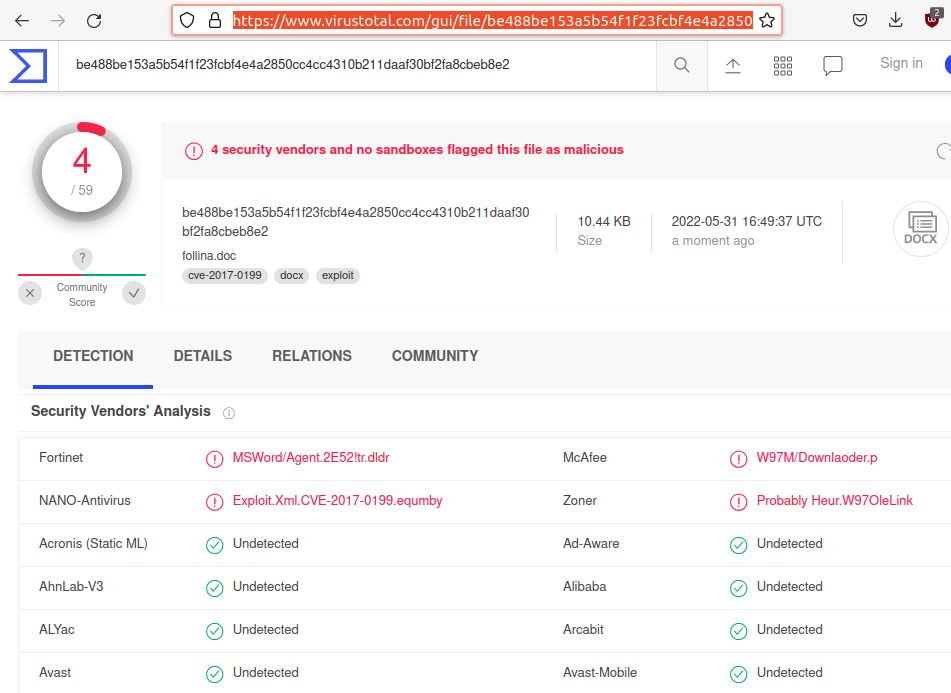Viewport: 951px width, 693px height.
Task: Click the W97M/Downlaoder.p detection name
Action: click(x=817, y=458)
